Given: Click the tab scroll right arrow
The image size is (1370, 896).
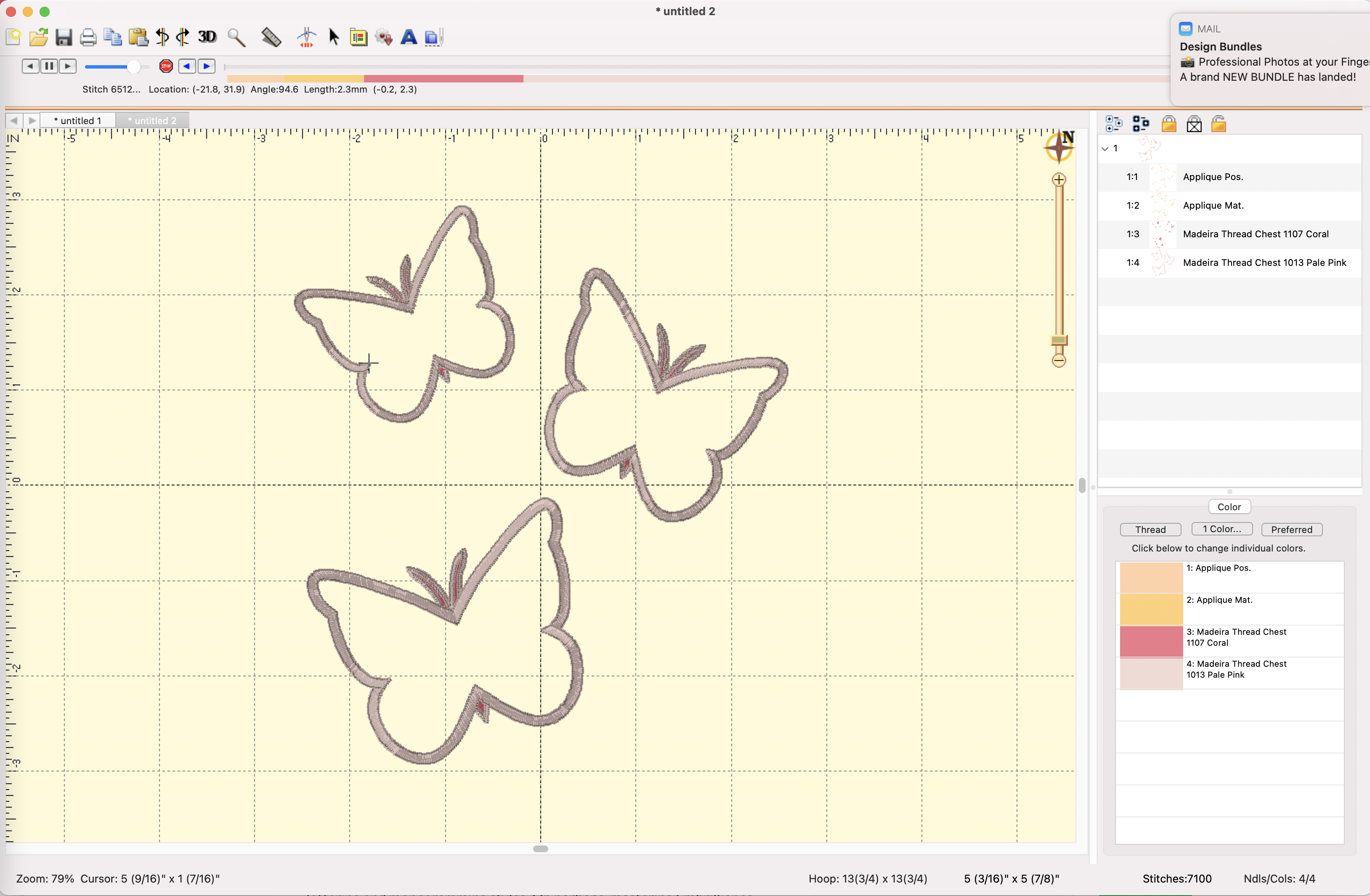Looking at the screenshot, I should pos(32,120).
